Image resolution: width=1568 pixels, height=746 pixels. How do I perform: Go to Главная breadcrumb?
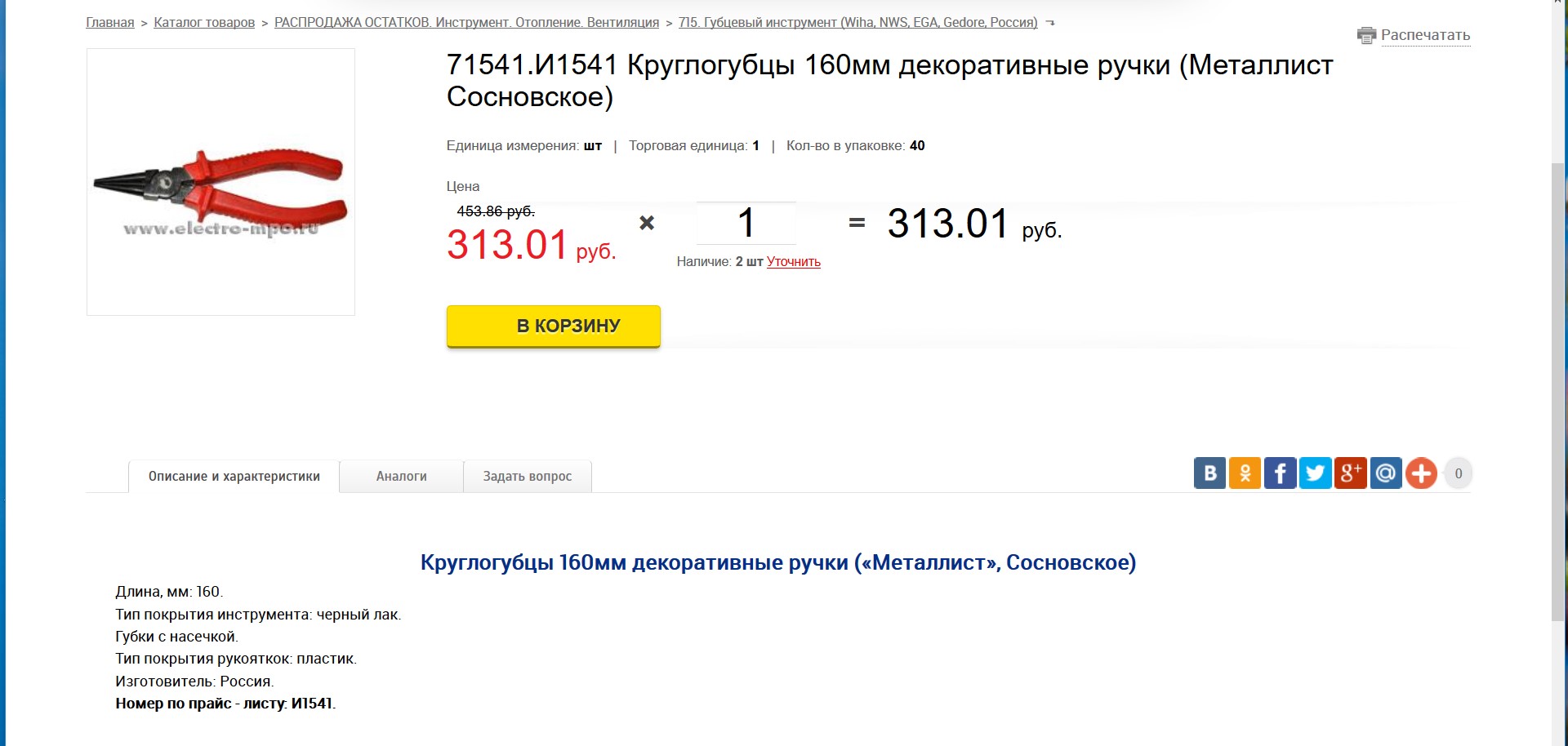(110, 23)
